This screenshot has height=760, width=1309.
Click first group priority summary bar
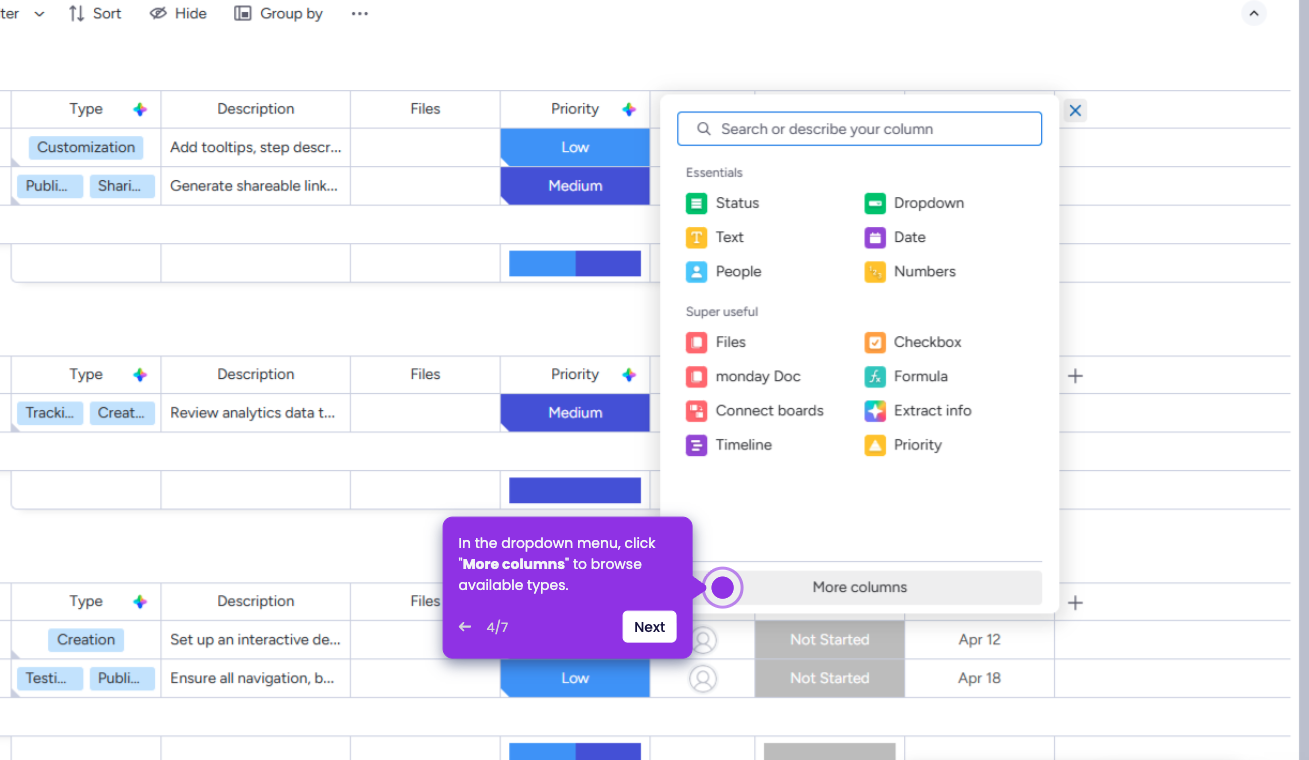tap(575, 264)
